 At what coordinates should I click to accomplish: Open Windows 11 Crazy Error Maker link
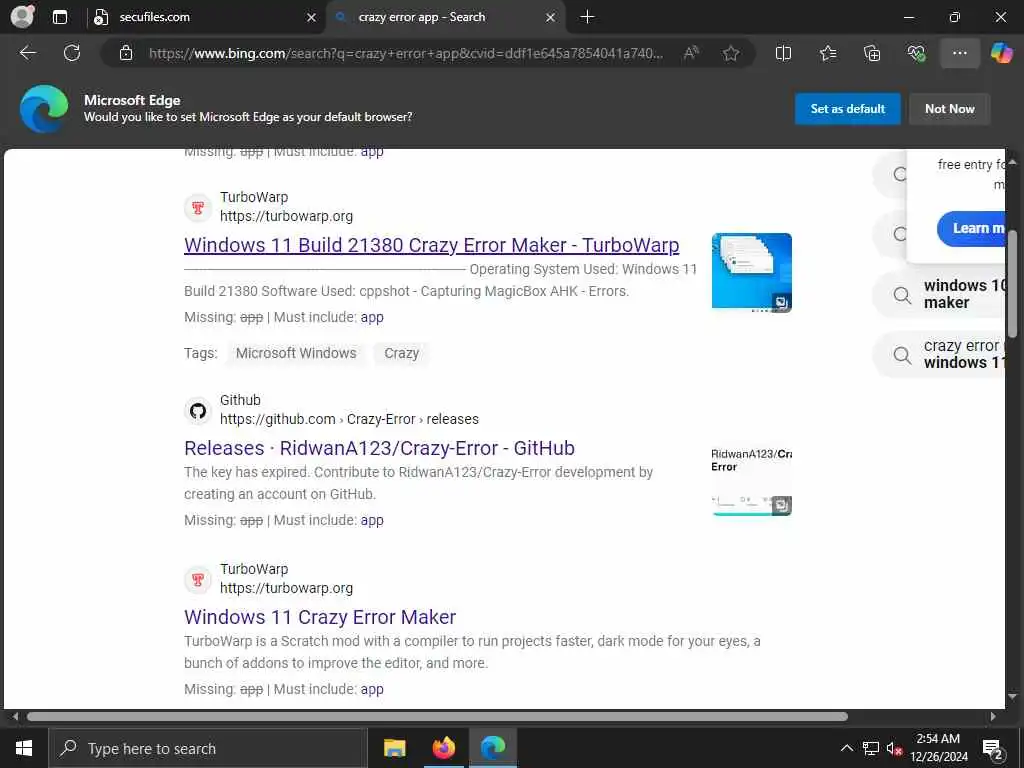point(320,617)
